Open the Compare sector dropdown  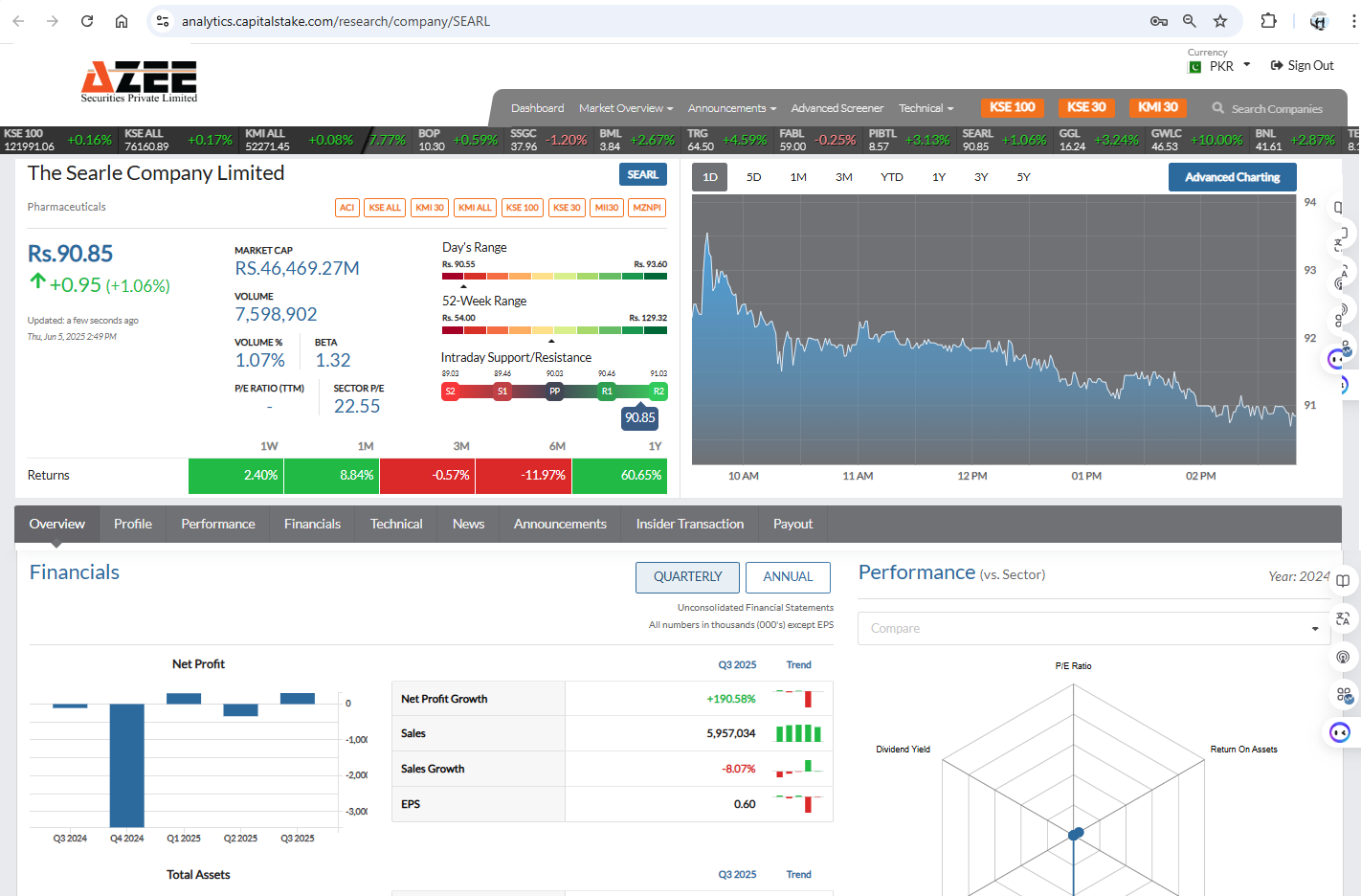click(1094, 629)
